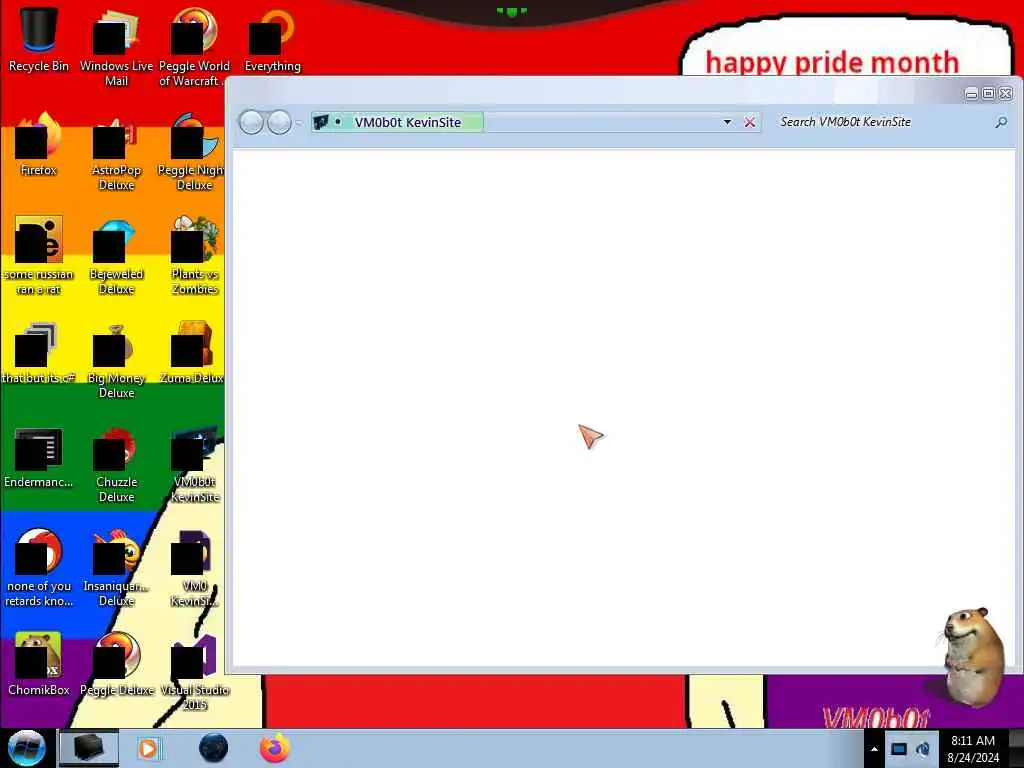Open the dark globe taskbar icon

213,748
